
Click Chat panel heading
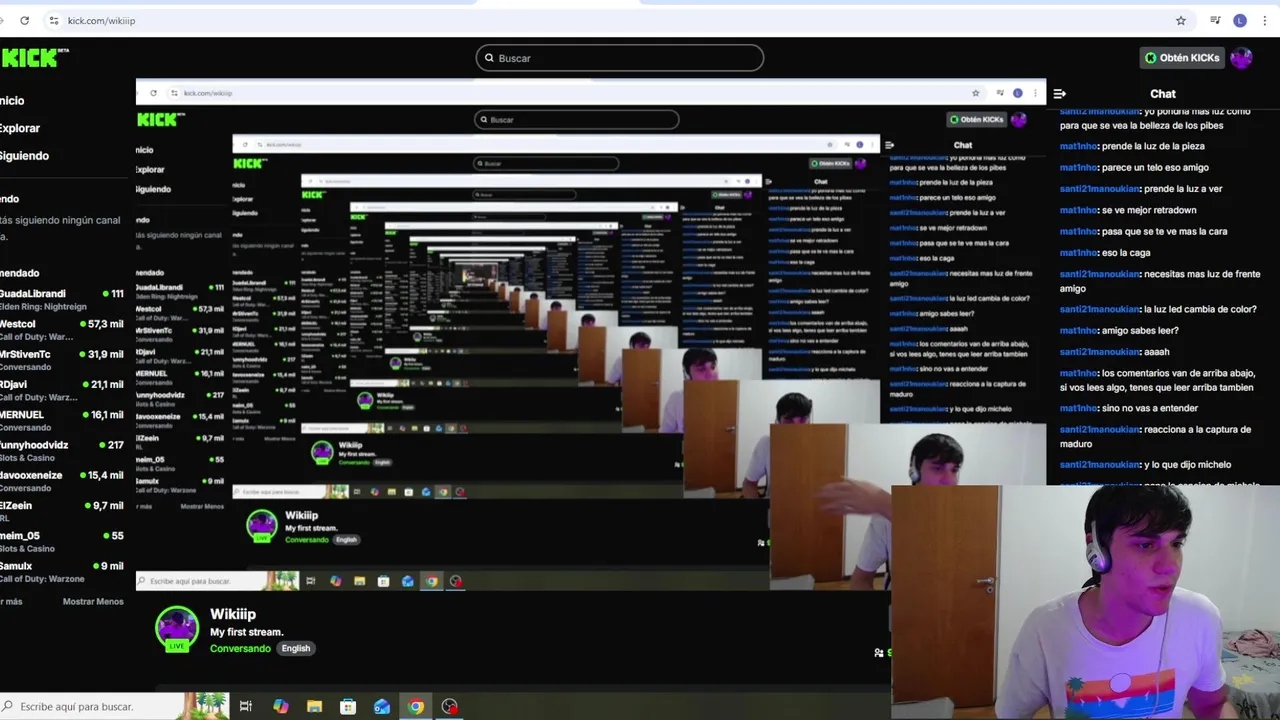[x=1163, y=94]
